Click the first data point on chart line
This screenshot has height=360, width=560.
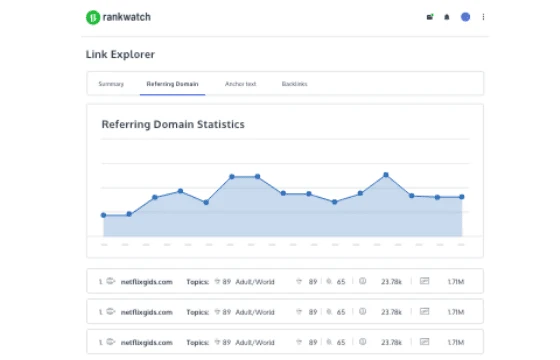[x=104, y=215]
